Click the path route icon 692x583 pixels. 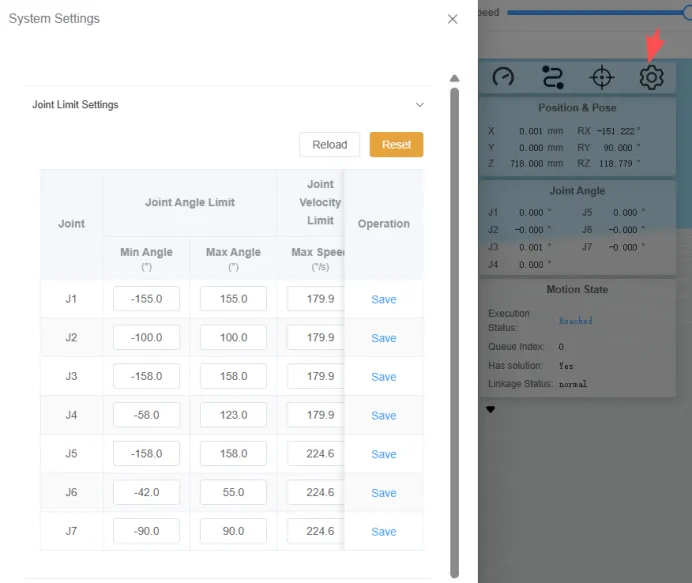pos(552,77)
